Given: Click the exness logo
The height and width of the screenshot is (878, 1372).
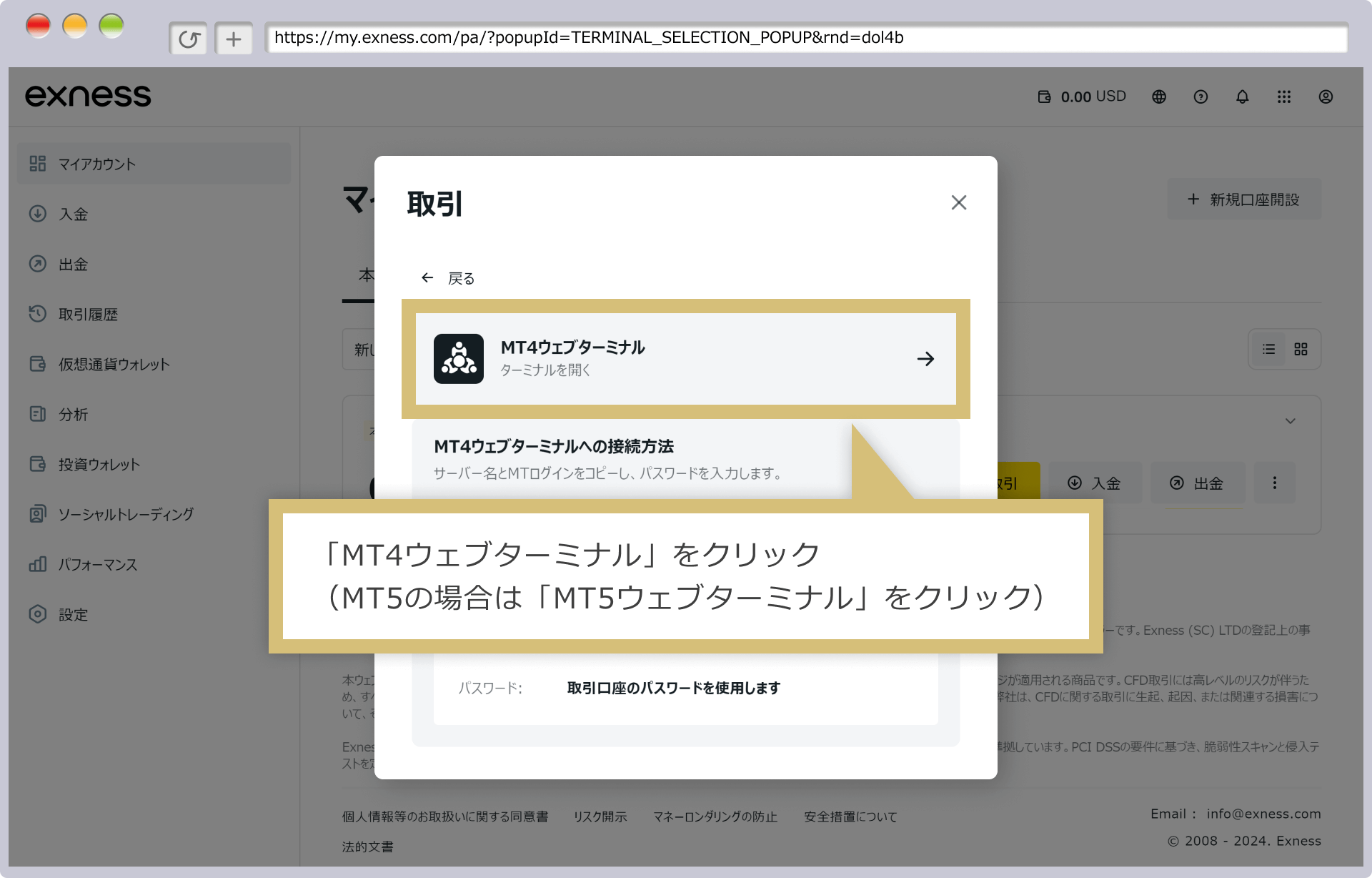Looking at the screenshot, I should coord(88,96).
